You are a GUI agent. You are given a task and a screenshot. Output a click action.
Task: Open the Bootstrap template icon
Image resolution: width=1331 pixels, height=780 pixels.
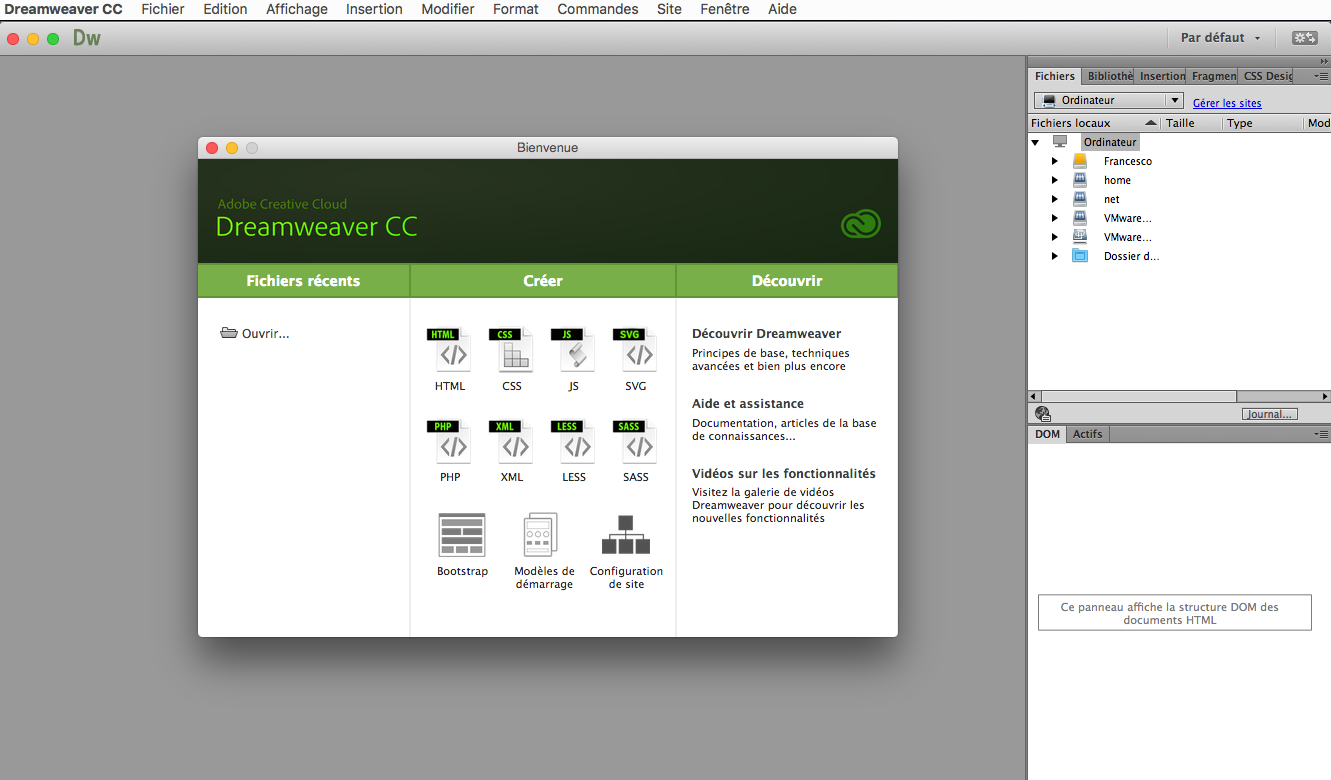tap(462, 535)
